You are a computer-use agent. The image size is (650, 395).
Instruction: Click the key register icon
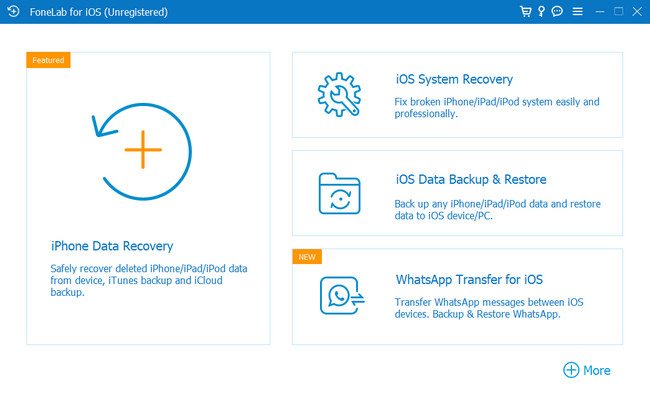(541, 12)
